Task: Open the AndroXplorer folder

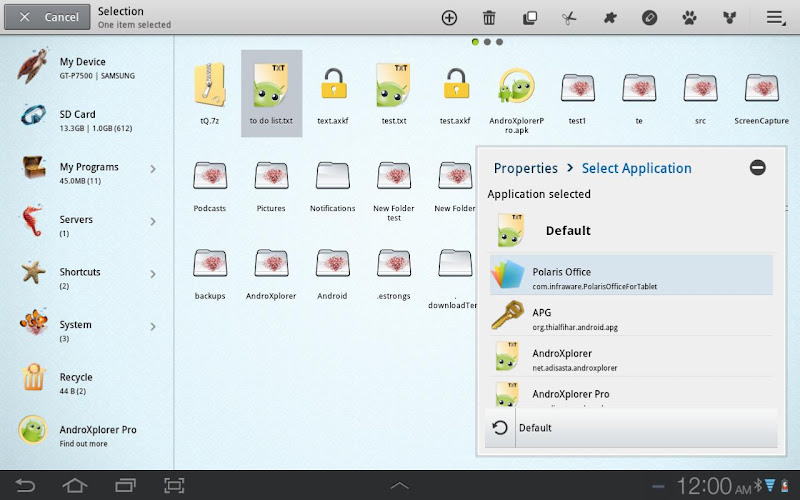Action: click(271, 273)
